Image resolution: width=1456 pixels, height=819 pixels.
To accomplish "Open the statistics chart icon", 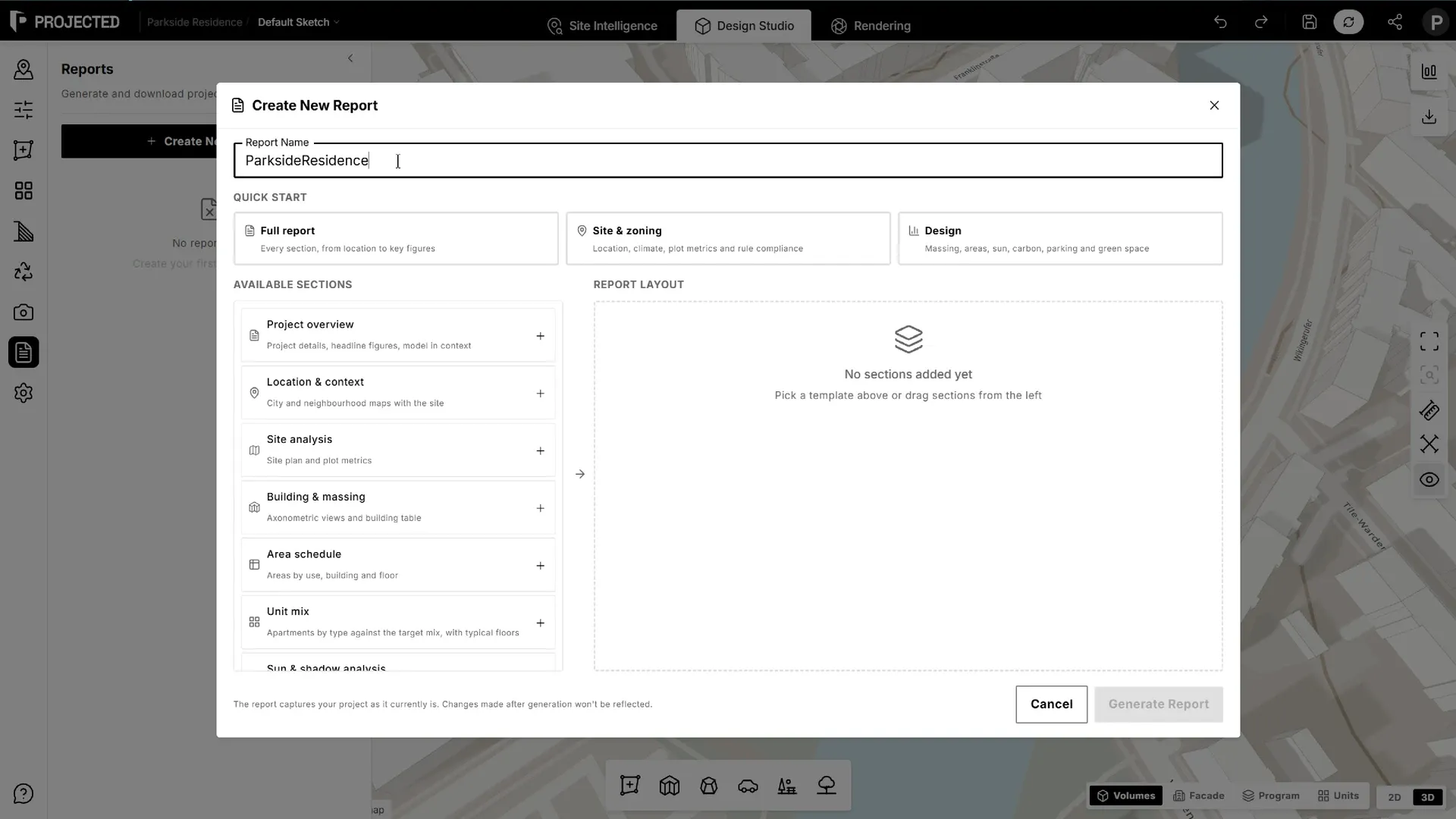I will 1429,71.
